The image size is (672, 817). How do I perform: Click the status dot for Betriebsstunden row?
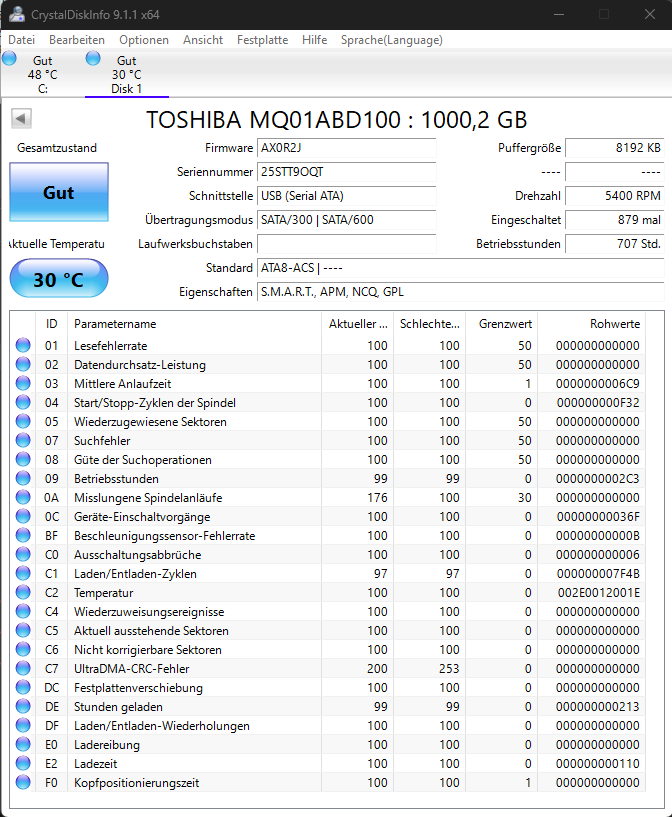22,478
